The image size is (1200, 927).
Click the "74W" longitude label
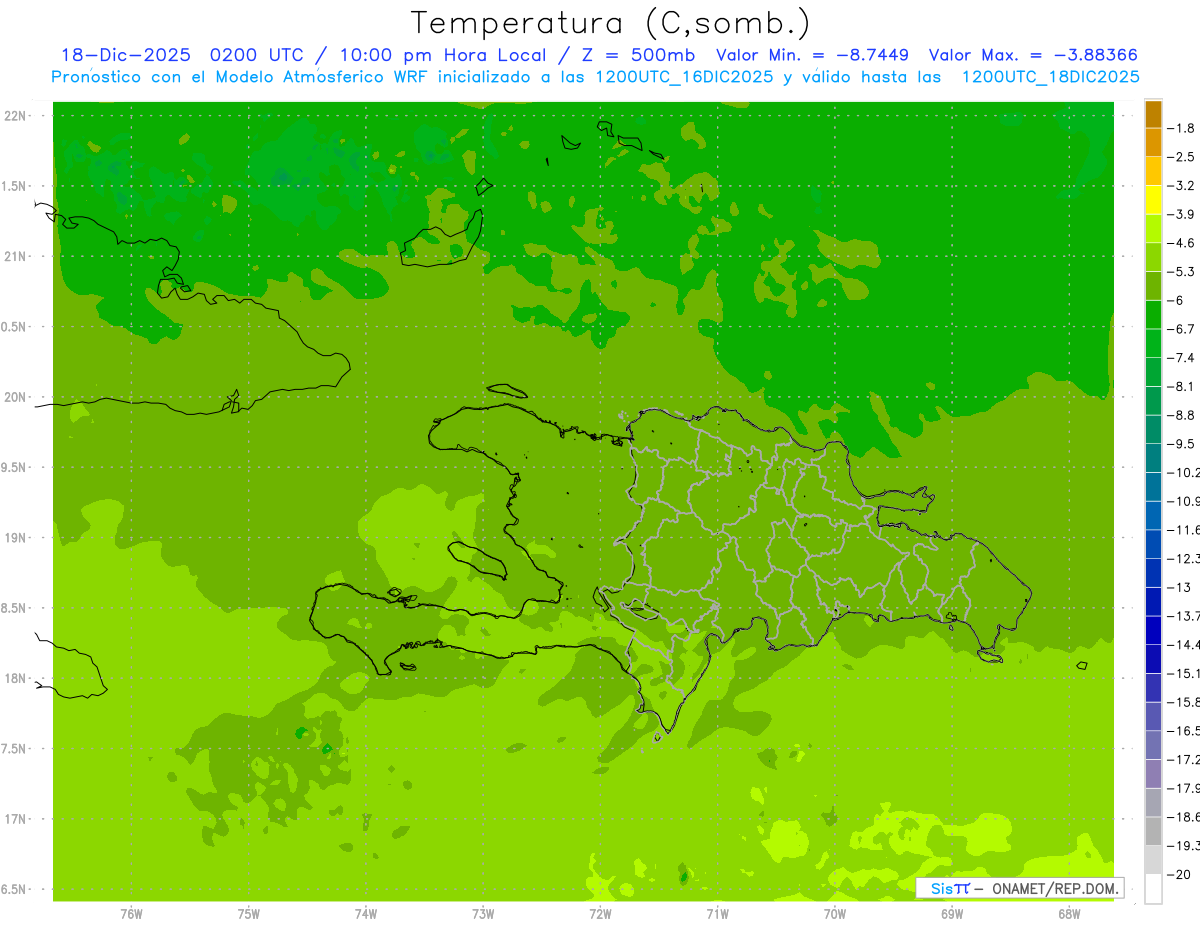pyautogui.click(x=365, y=913)
